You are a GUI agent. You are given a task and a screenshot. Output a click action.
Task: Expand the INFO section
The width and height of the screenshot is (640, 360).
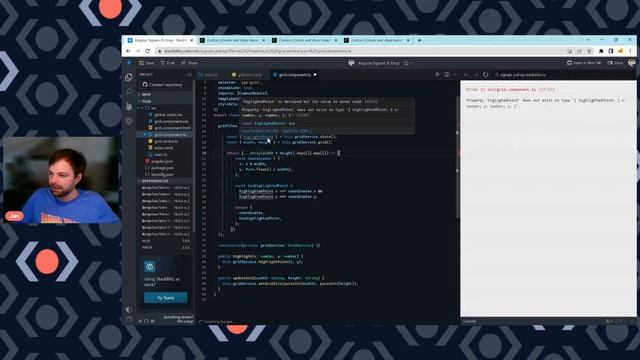[x=165, y=94]
